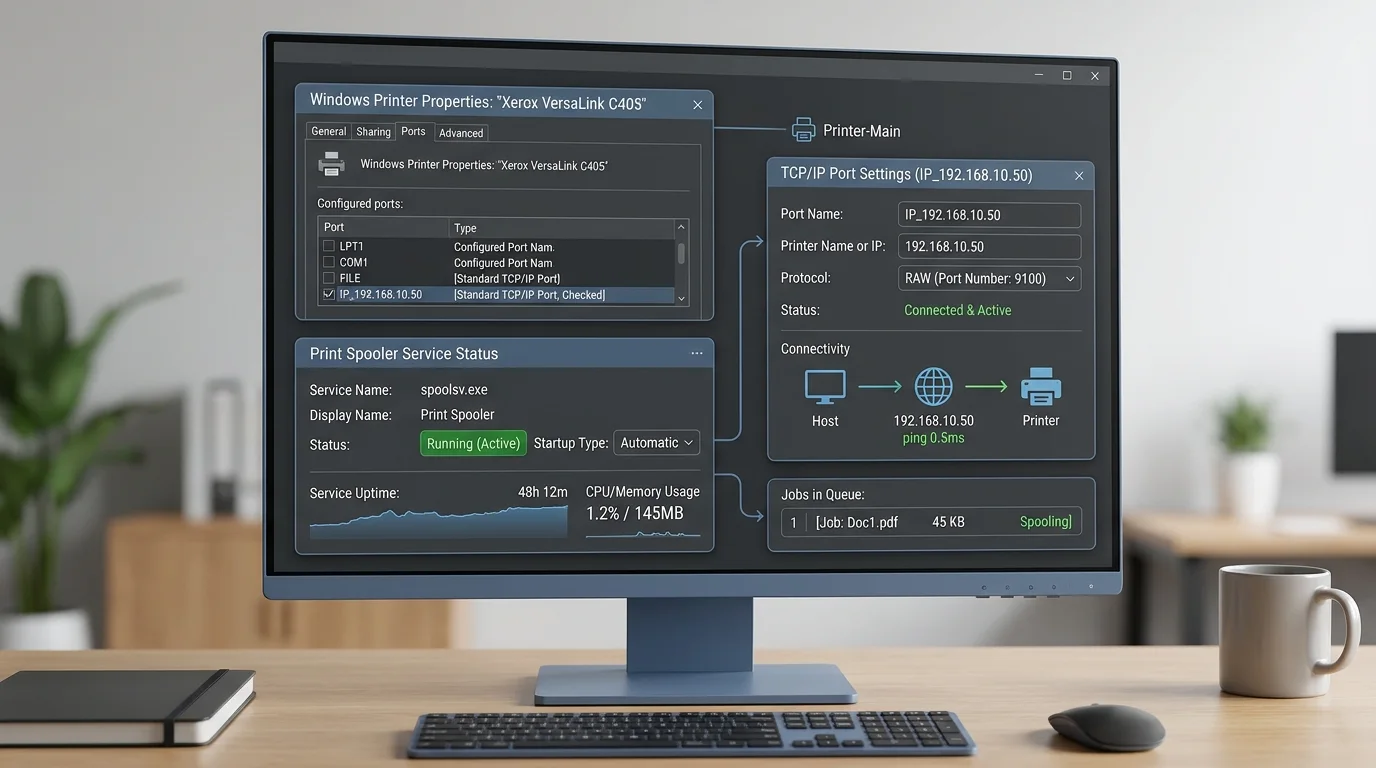
Task: Maximize the main window
Action: pos(1067,76)
